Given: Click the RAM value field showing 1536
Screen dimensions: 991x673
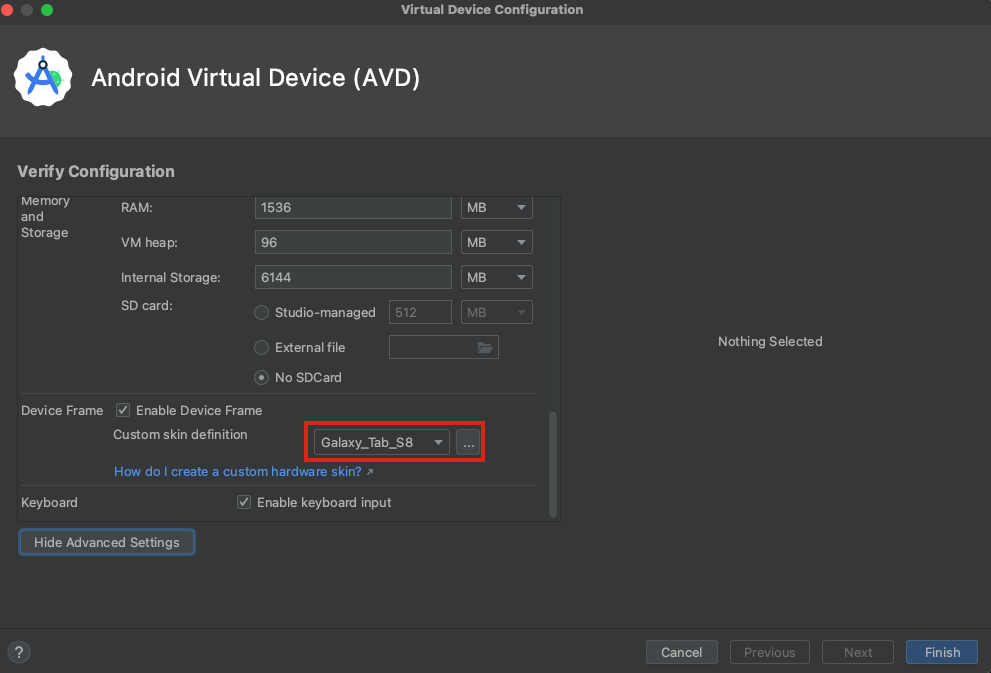Looking at the screenshot, I should point(353,207).
